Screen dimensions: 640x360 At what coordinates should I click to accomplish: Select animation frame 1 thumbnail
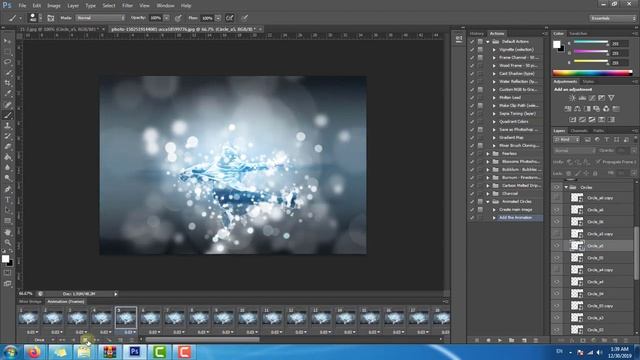pyautogui.click(x=28, y=318)
